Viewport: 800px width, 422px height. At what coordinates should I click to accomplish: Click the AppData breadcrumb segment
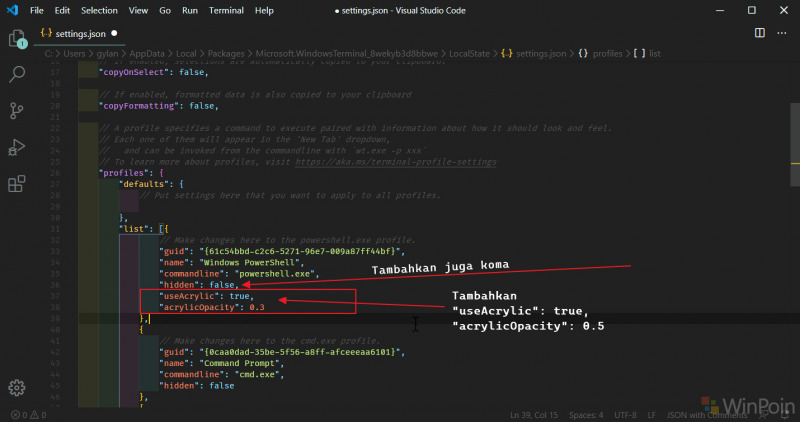click(147, 54)
